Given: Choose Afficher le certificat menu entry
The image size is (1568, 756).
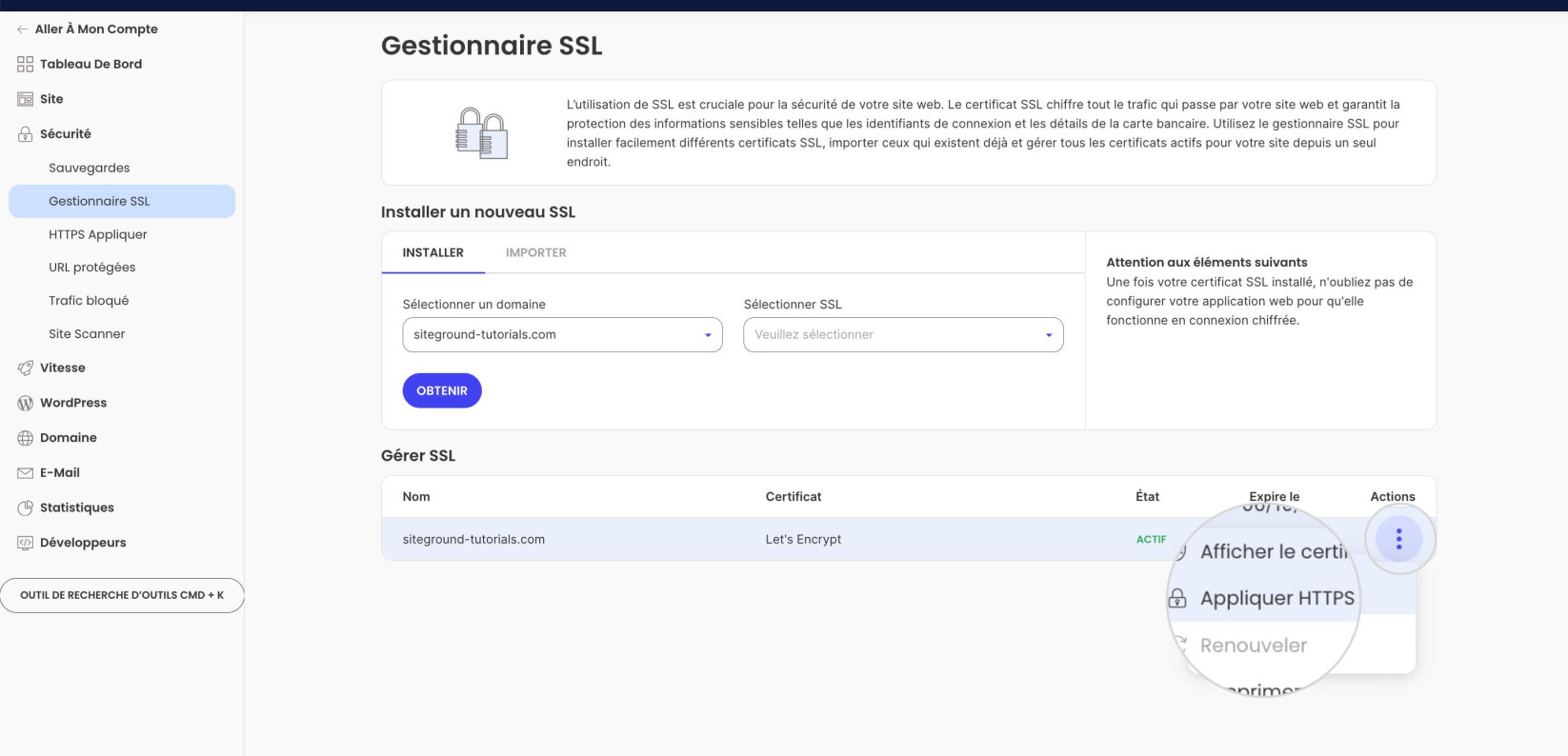Looking at the screenshot, I should tap(1274, 551).
